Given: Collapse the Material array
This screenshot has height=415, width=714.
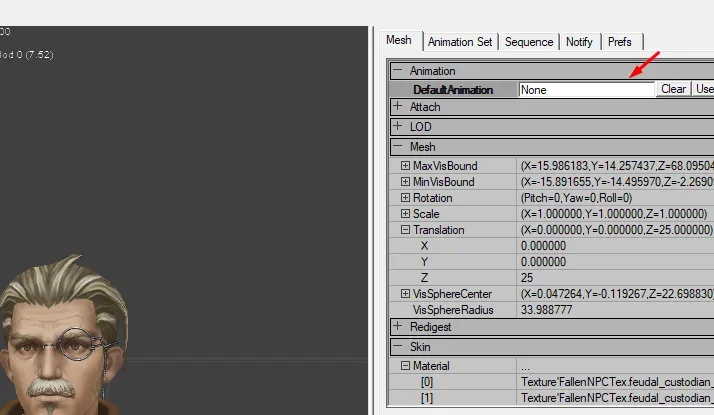Looking at the screenshot, I should click(x=405, y=365).
